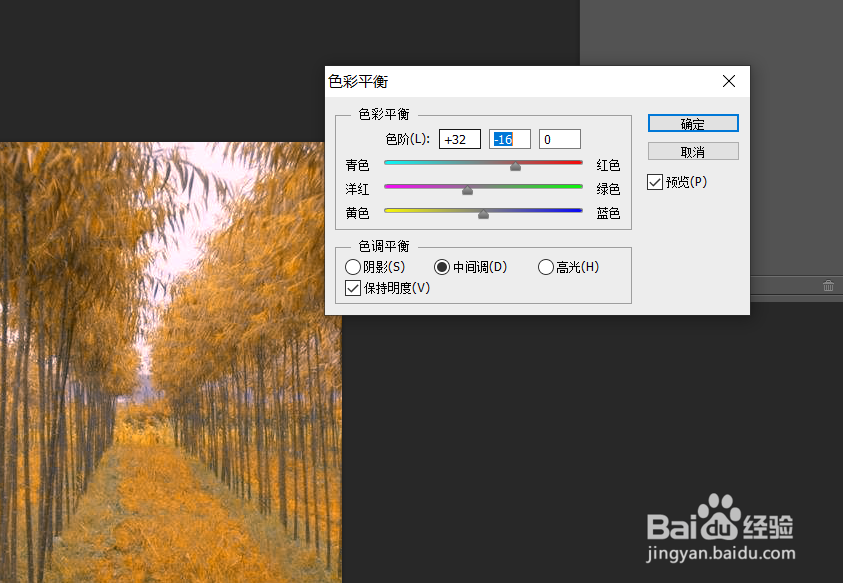Click the 蓝色 label
The height and width of the screenshot is (583, 843).
click(x=608, y=214)
